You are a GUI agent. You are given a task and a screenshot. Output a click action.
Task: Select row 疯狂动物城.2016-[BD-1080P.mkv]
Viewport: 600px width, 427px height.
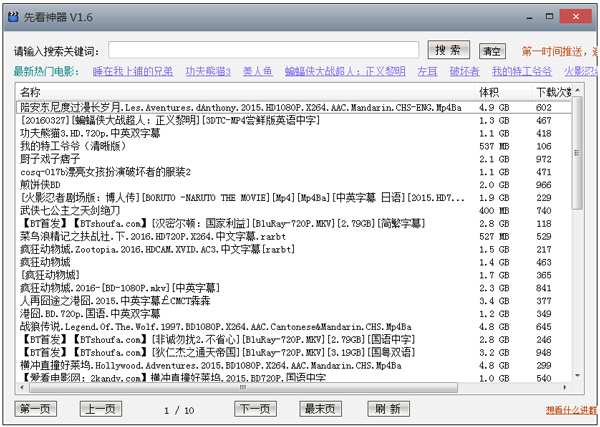[294, 288]
